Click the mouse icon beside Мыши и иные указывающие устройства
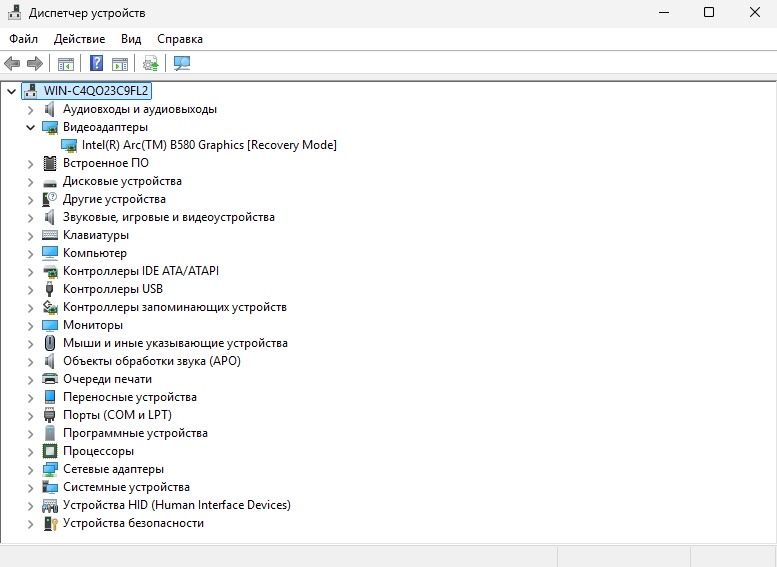This screenshot has height=567, width=777. coord(50,343)
